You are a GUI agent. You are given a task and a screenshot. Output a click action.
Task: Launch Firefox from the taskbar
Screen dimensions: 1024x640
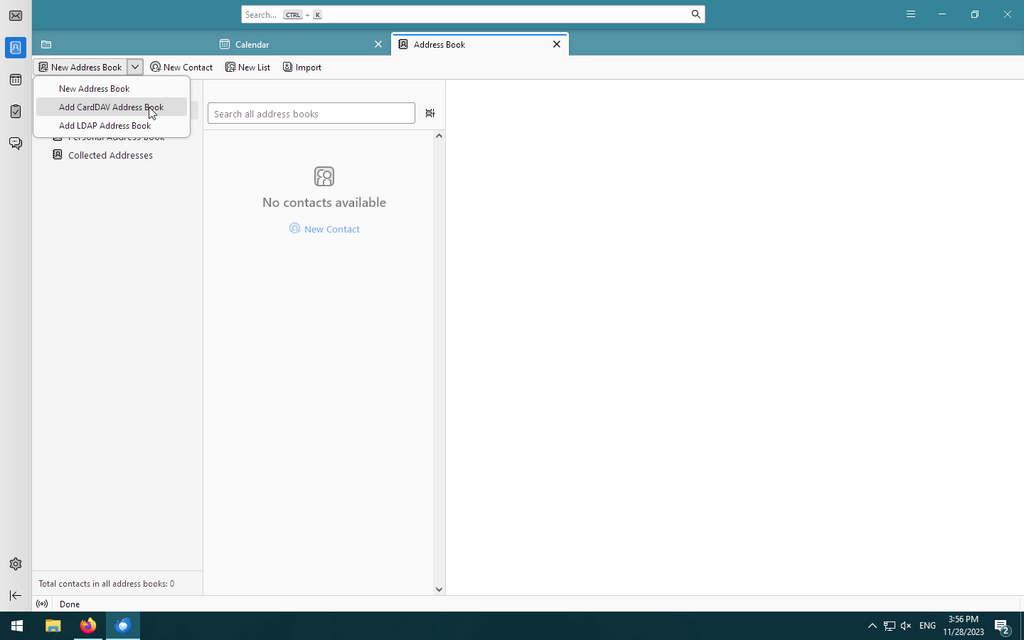pyautogui.click(x=88, y=626)
